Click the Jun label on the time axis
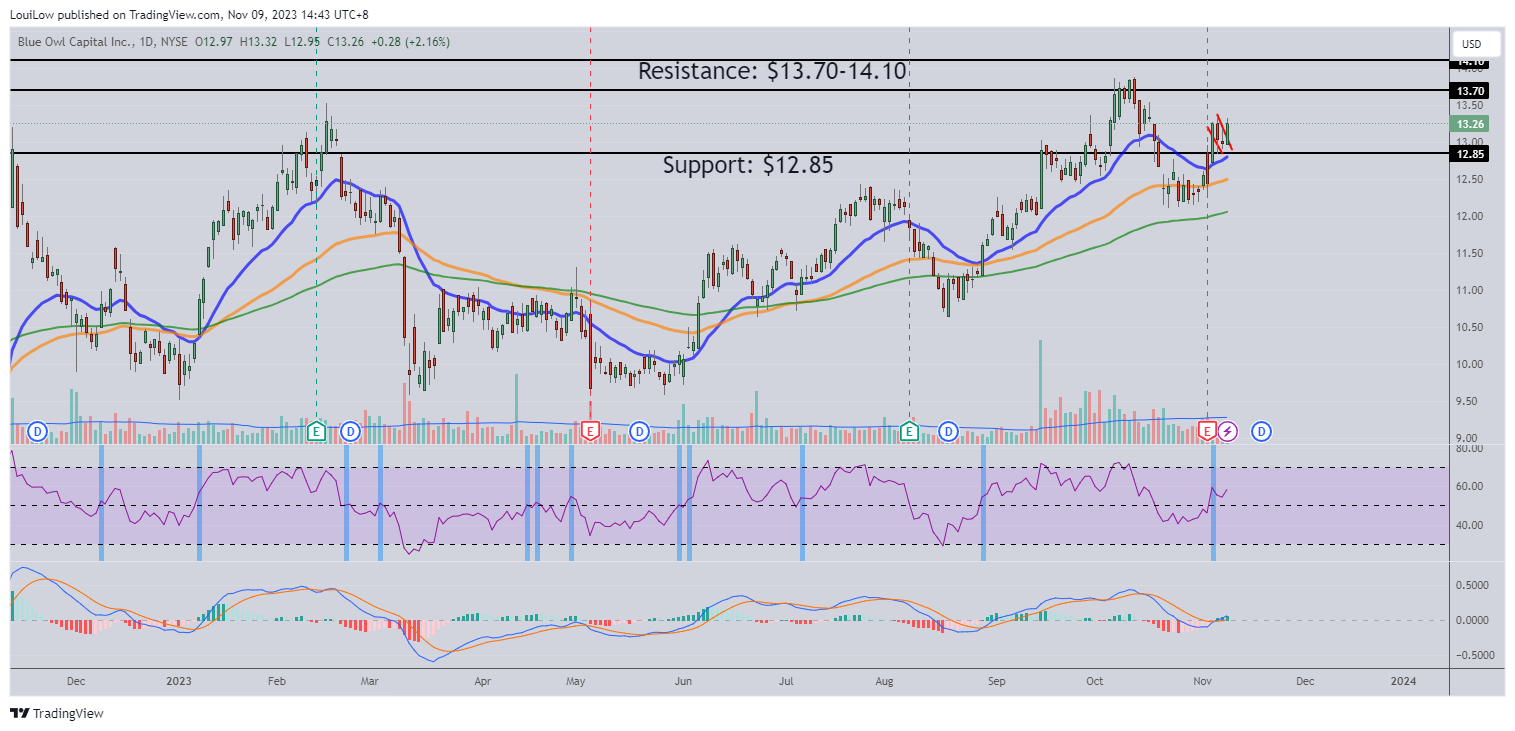Image resolution: width=1515 pixels, height=731 pixels. [684, 681]
